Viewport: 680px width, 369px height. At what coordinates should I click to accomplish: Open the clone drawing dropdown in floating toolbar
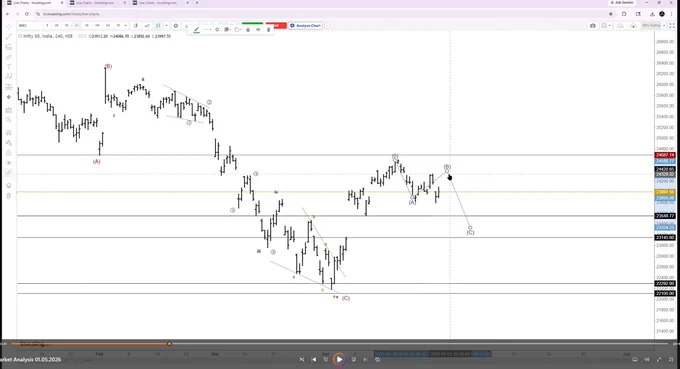point(237,29)
